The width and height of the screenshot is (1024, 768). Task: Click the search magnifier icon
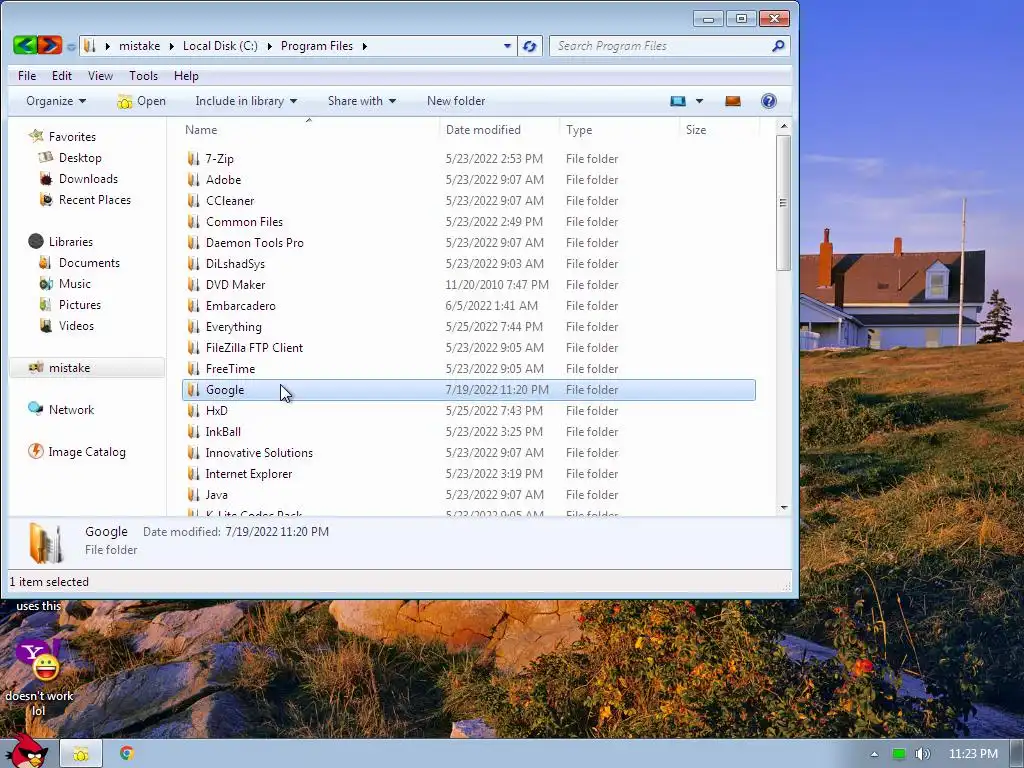[x=778, y=46]
